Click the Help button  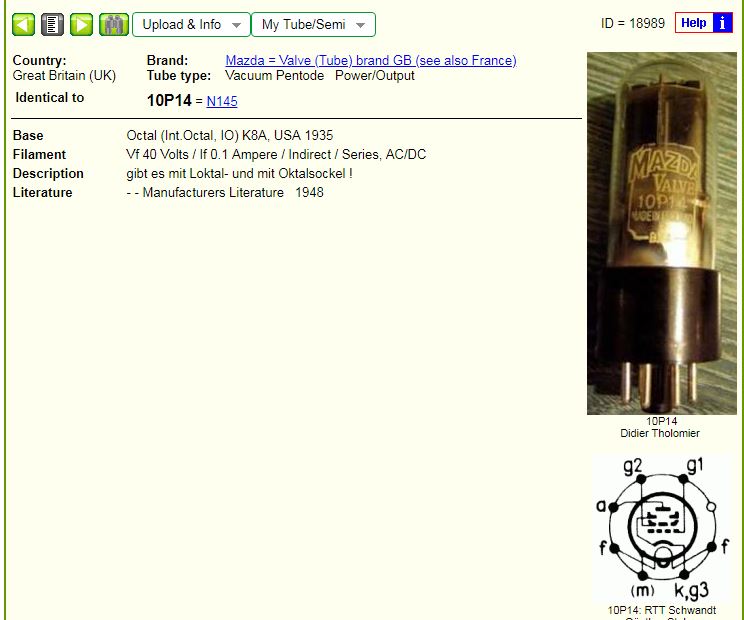pos(694,23)
